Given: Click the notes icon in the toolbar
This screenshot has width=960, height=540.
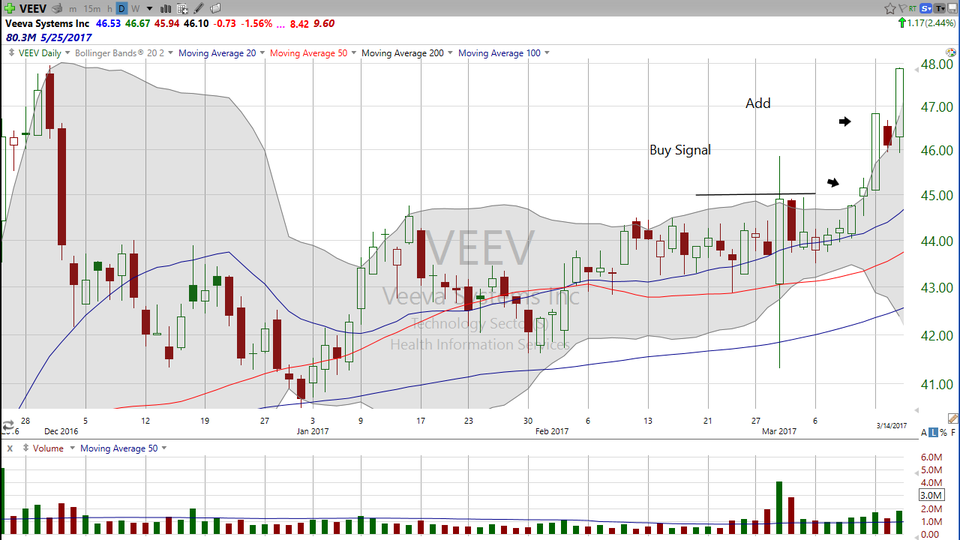Looking at the screenshot, I should [x=216, y=9].
